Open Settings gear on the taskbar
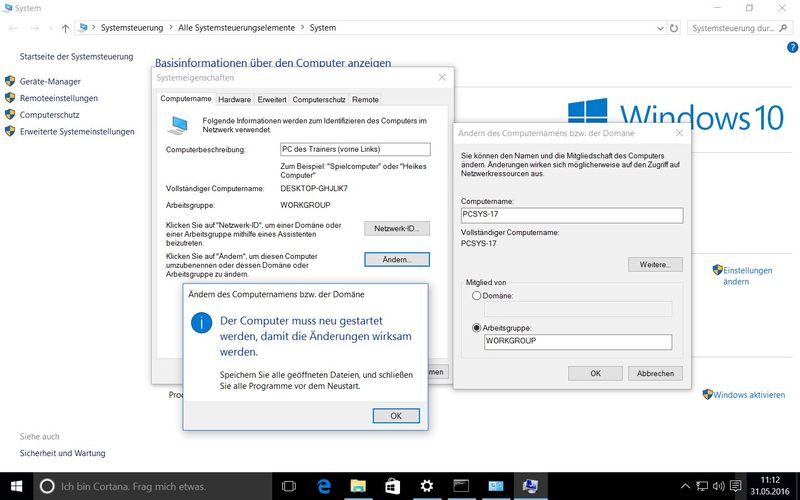This screenshot has width=800, height=500. pyautogui.click(x=427, y=486)
